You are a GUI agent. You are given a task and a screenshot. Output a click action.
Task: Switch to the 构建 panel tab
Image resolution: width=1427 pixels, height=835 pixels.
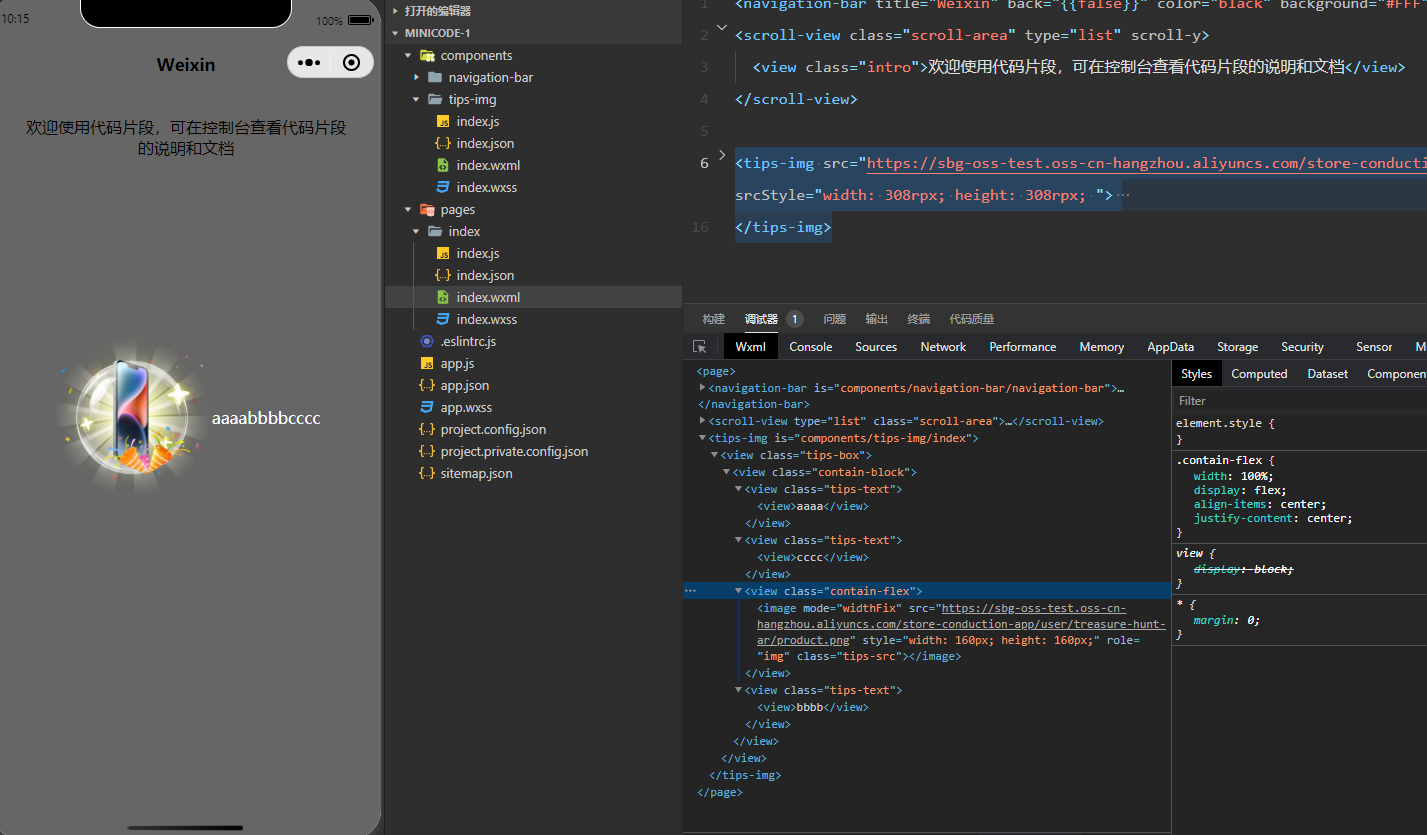click(x=713, y=319)
